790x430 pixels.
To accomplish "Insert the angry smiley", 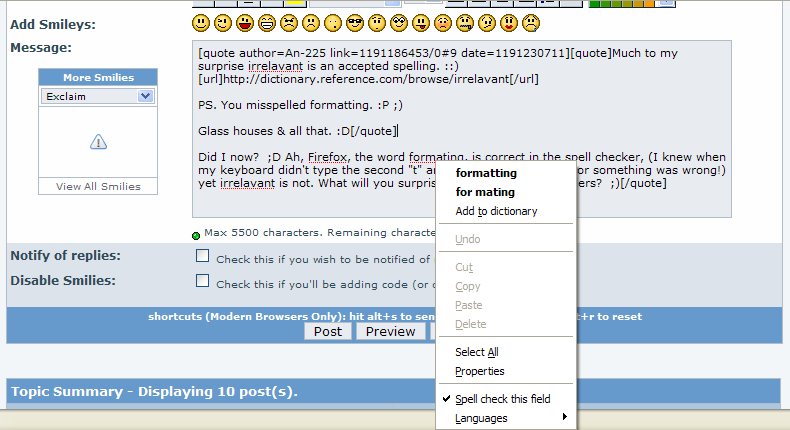I will click(289, 23).
